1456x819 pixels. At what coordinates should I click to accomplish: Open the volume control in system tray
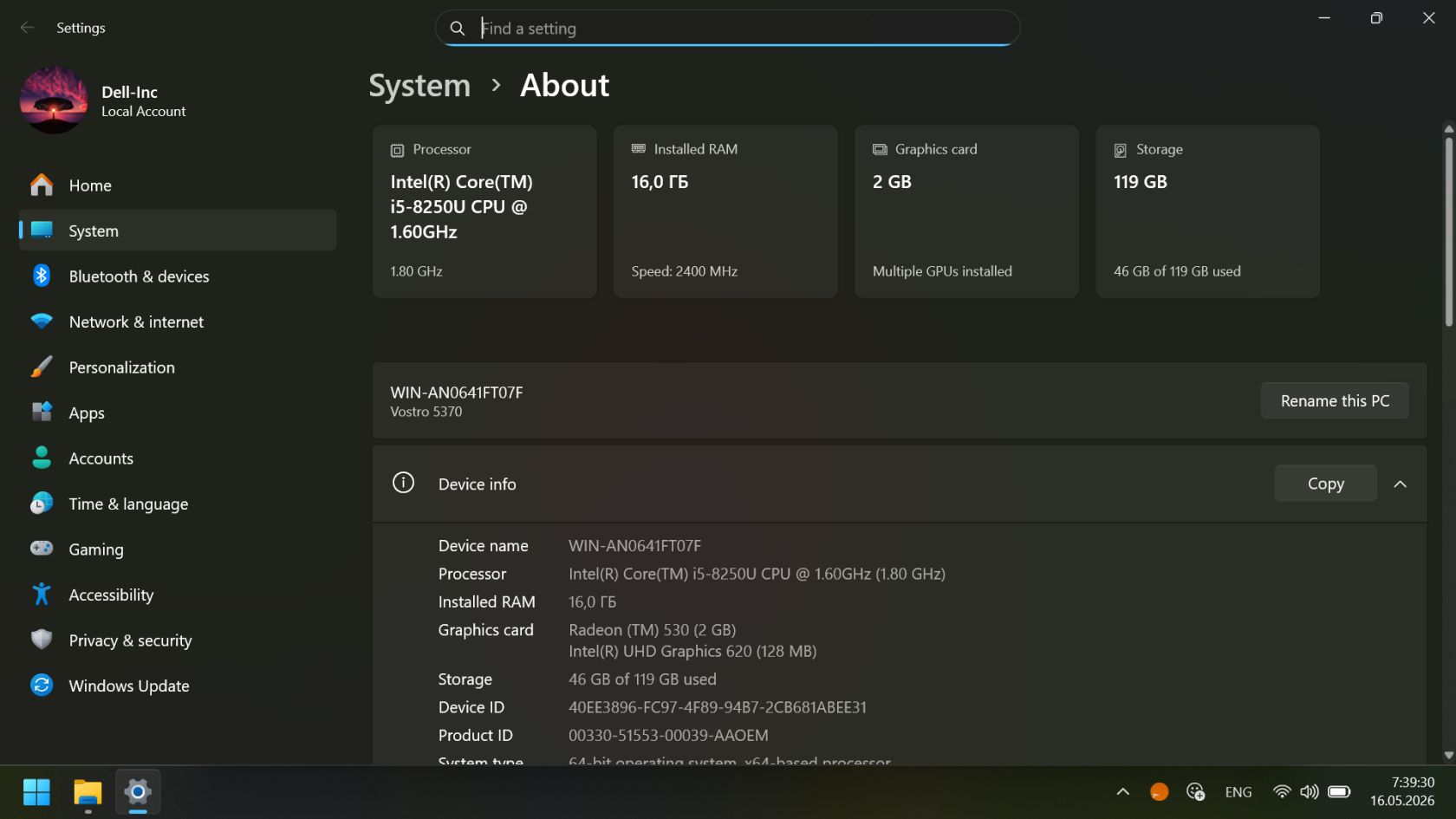coord(1310,791)
